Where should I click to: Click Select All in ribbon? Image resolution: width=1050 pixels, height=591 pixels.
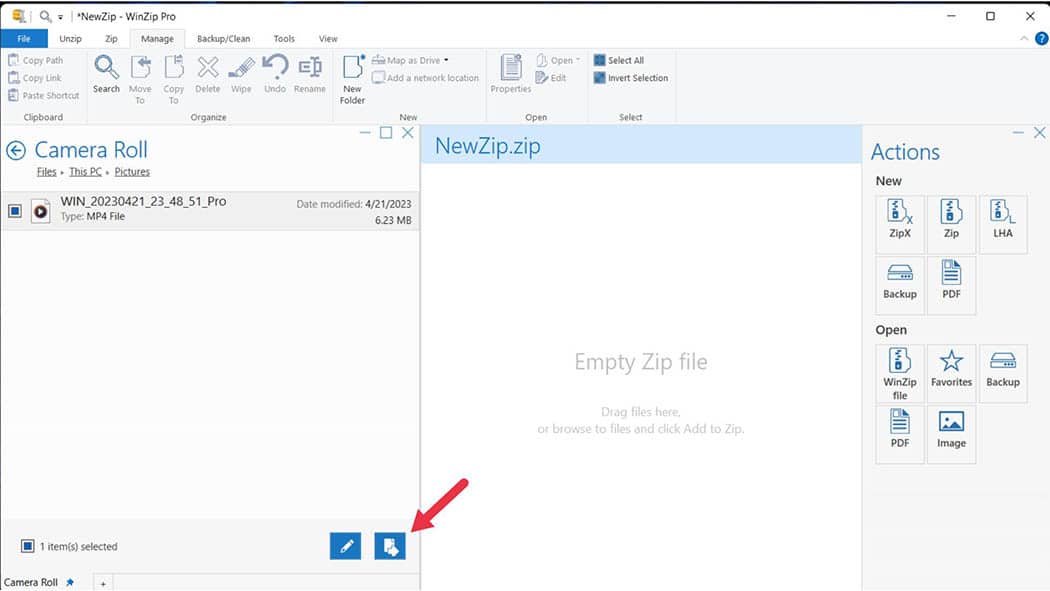point(619,60)
